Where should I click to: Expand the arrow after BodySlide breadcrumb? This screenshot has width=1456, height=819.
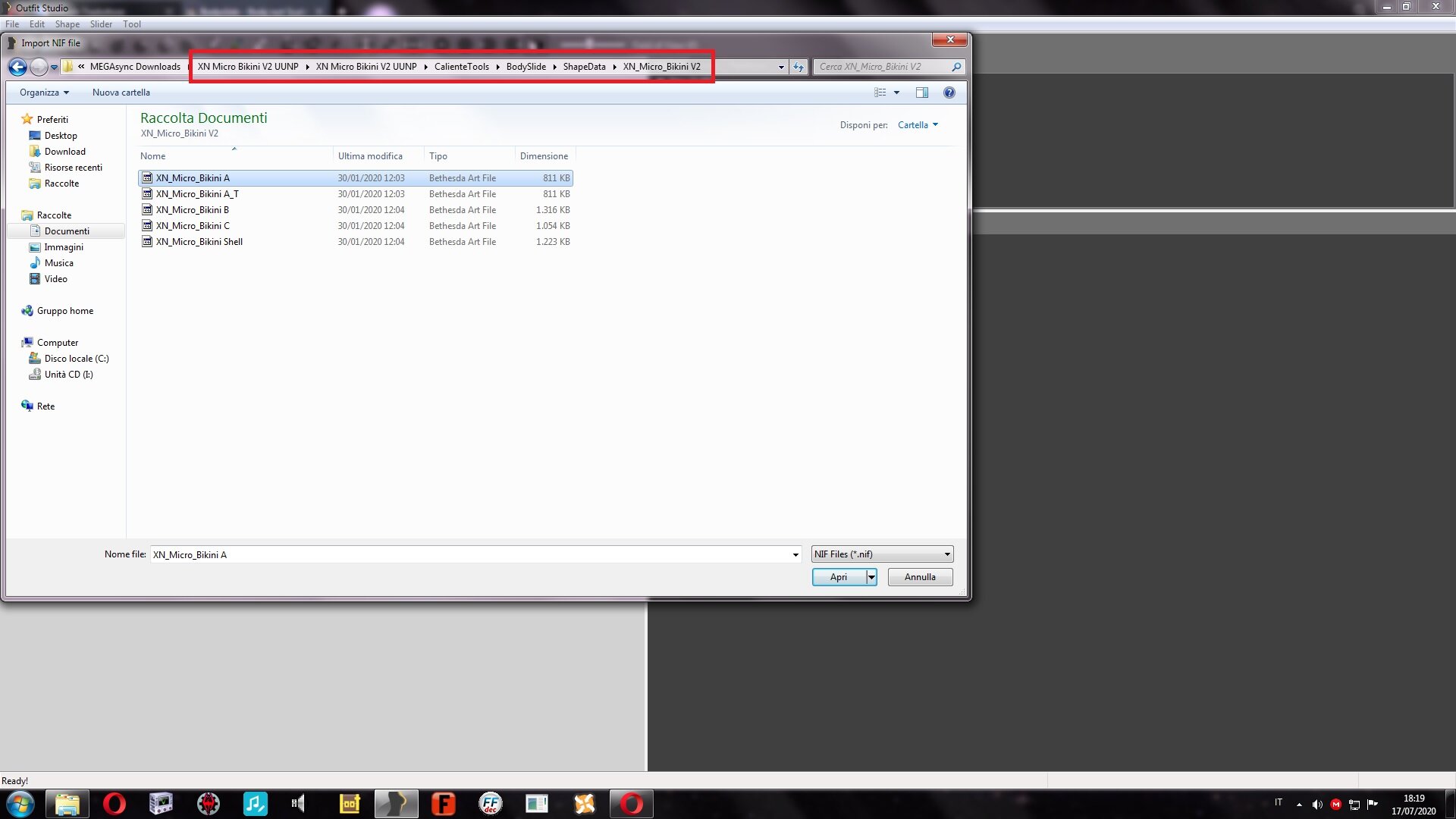click(x=554, y=67)
